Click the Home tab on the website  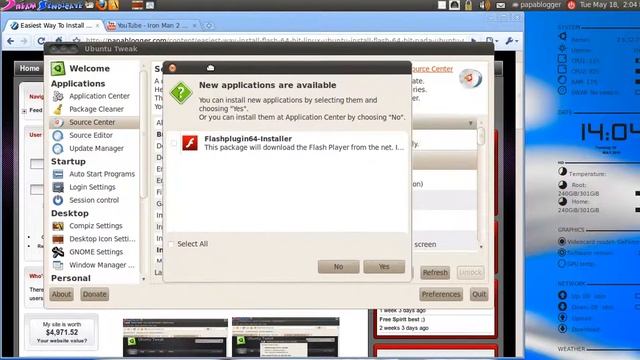(29, 68)
